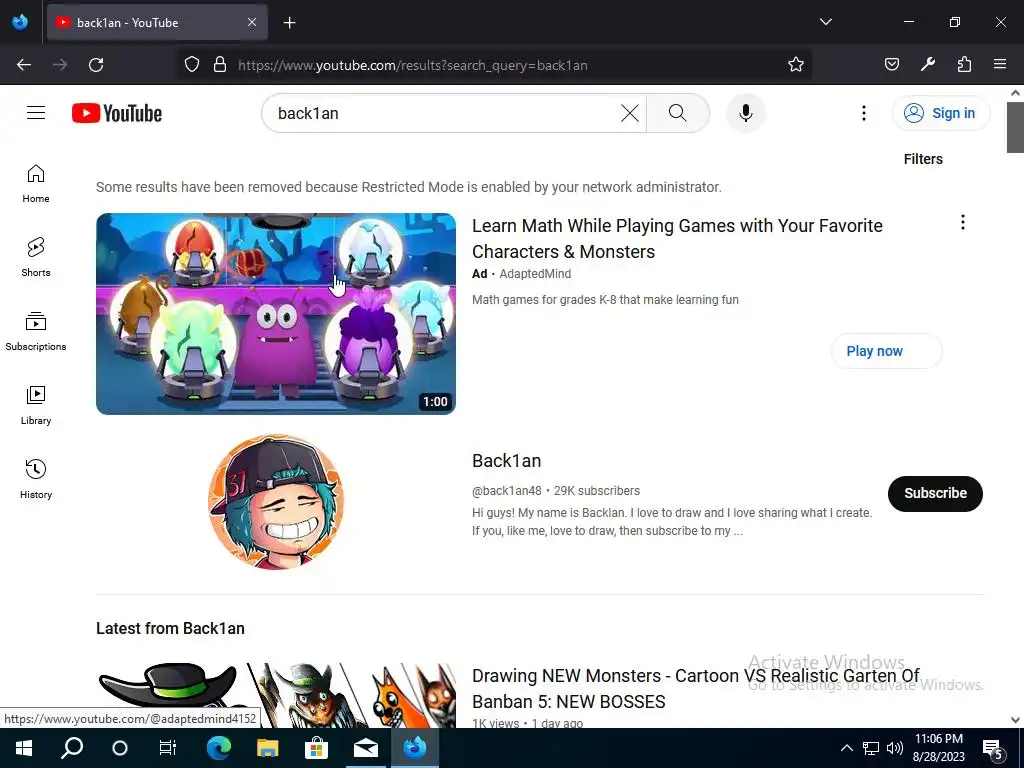The height and width of the screenshot is (768, 1024).
Task: Open Shorts in the sidebar
Action: (36, 258)
